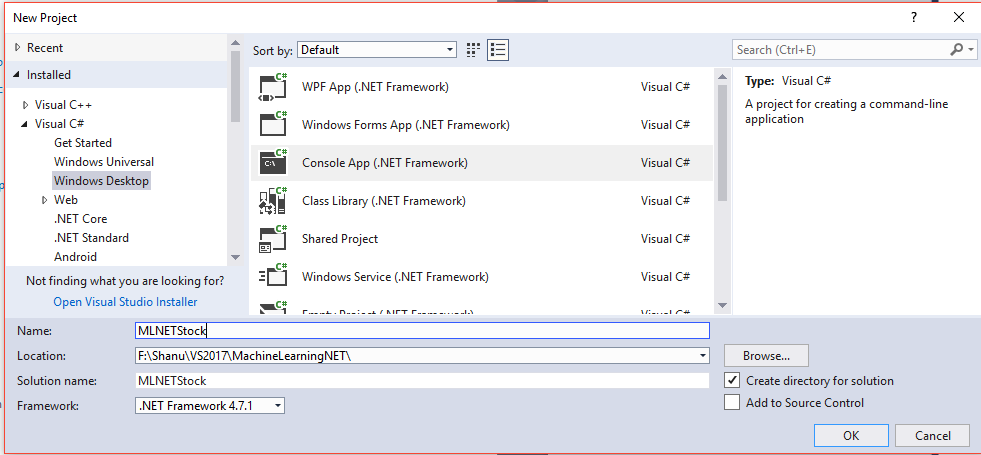
Task: Collapse the Visual C# node
Action: pyautogui.click(x=25, y=124)
